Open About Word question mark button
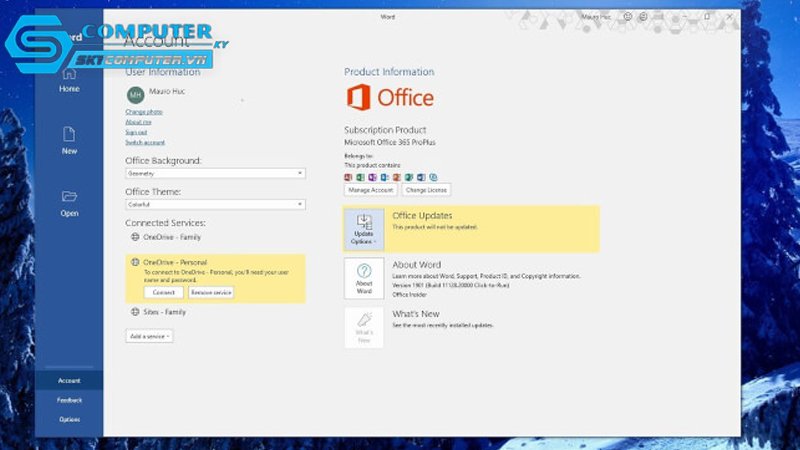 point(364,278)
